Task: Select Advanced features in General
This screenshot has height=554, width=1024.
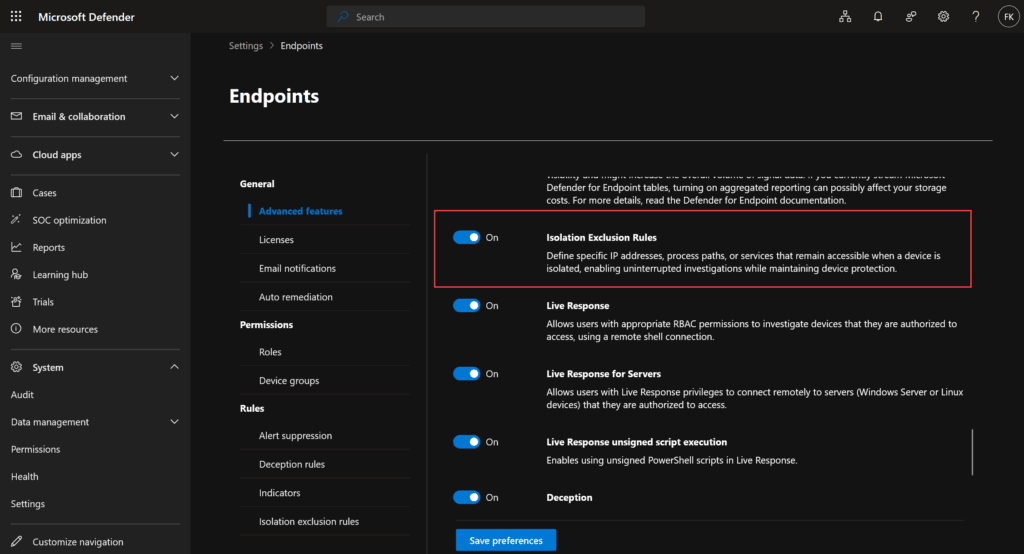Action: click(x=300, y=211)
